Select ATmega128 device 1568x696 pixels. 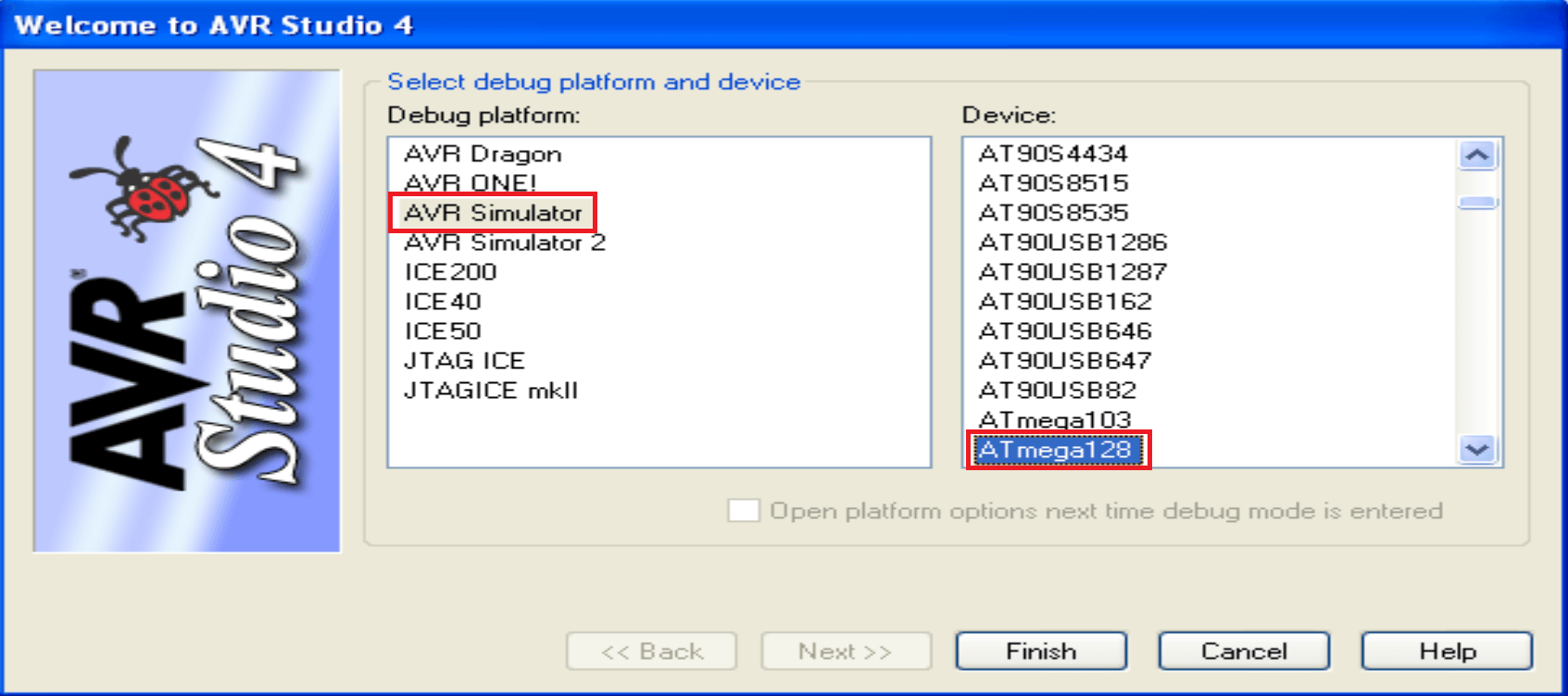(x=1058, y=450)
